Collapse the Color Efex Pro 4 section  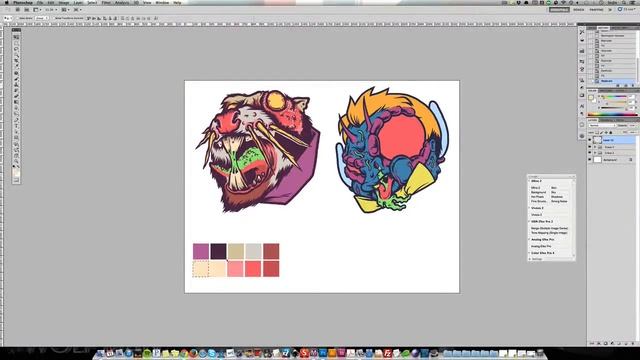tap(529, 253)
